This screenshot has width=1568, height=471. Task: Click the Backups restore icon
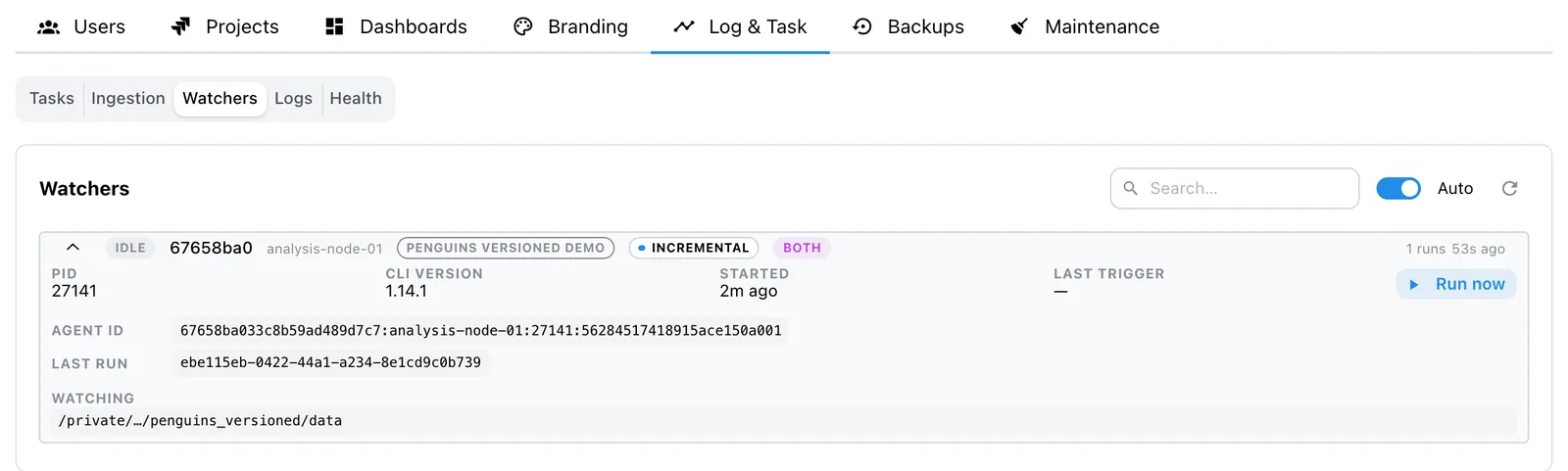pos(862,26)
